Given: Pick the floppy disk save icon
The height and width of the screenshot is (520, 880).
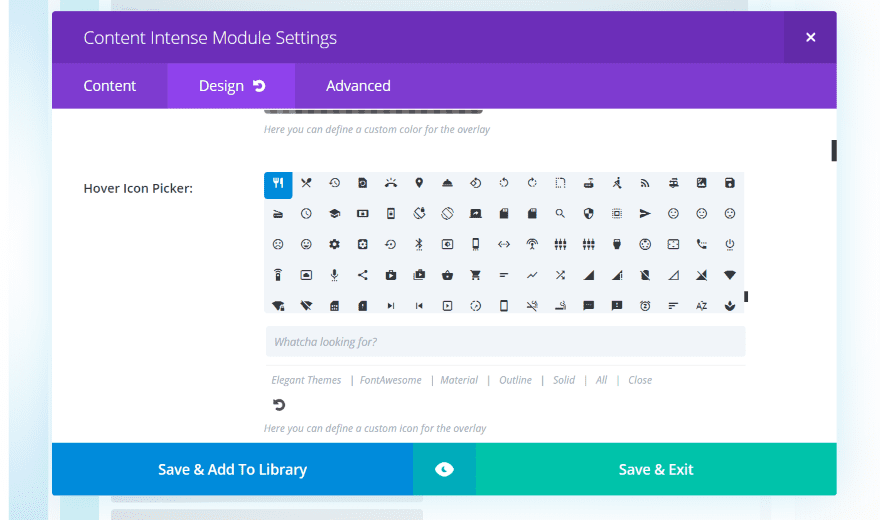Looking at the screenshot, I should pyautogui.click(x=730, y=183).
